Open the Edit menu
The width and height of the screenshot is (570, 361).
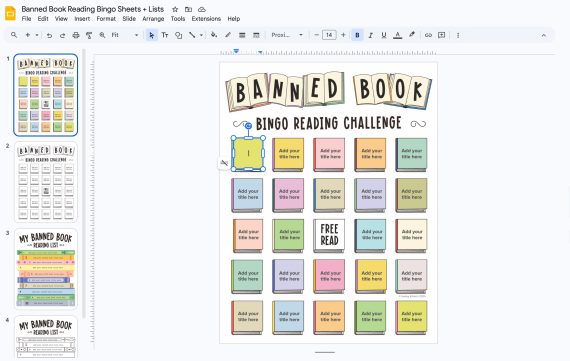click(x=43, y=19)
